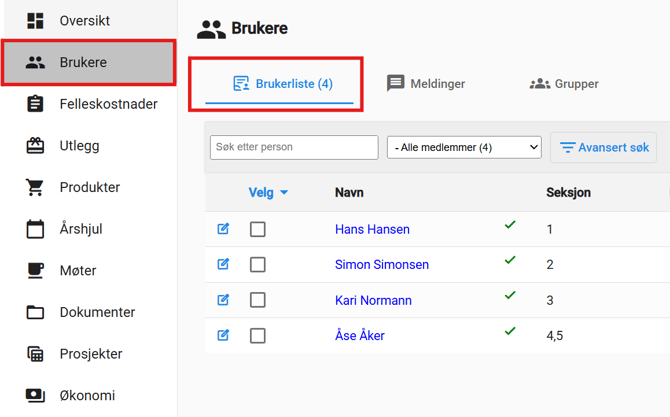Go to Dokumenter in the sidebar
Image resolution: width=670 pixels, height=417 pixels.
(97, 312)
